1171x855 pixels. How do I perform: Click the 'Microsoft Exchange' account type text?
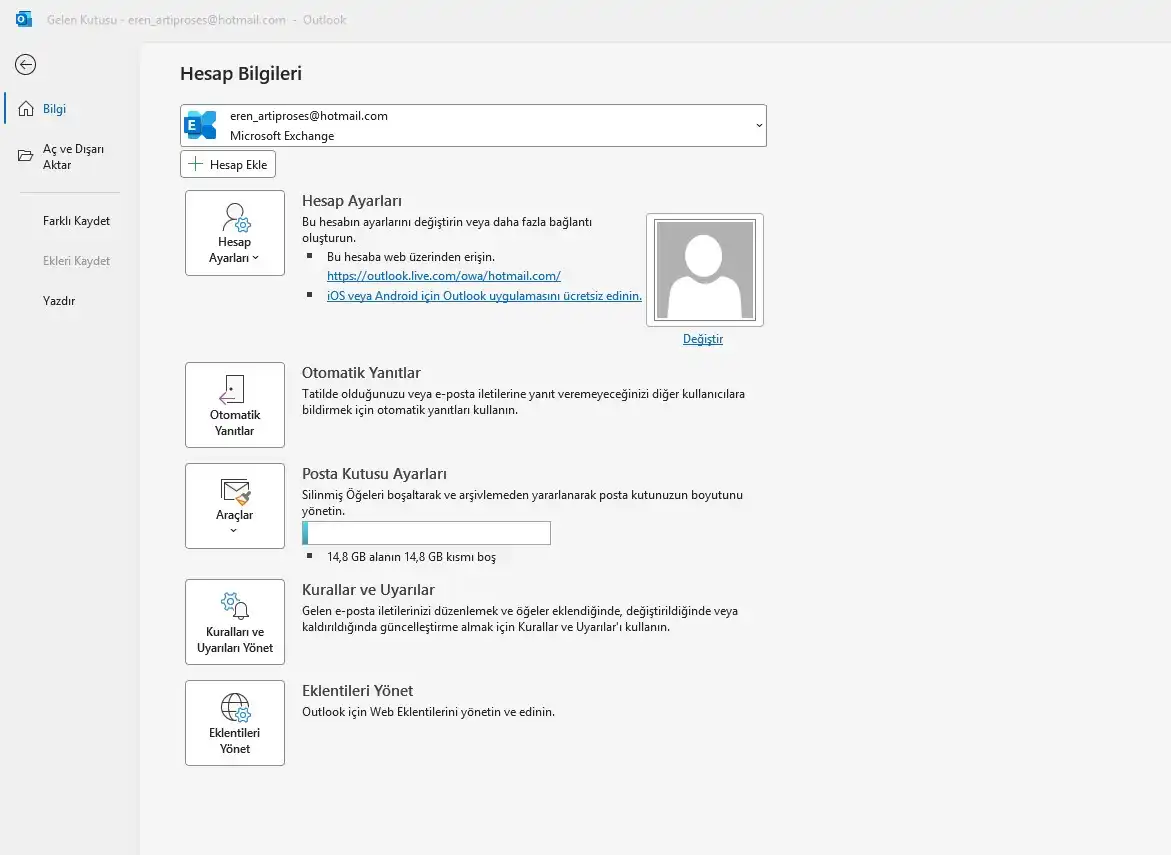click(282, 136)
